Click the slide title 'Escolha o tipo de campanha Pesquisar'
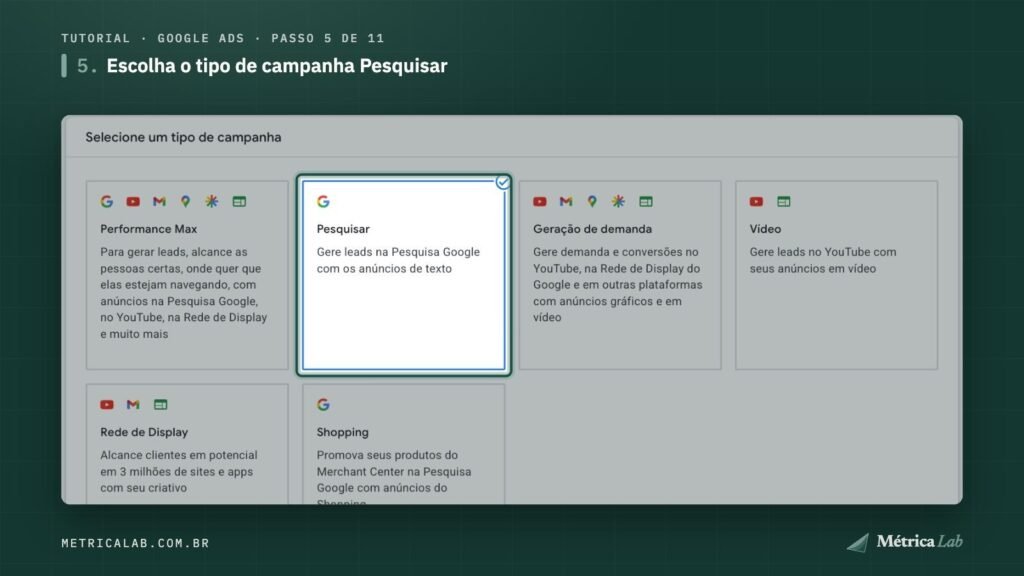The width and height of the screenshot is (1024, 576). pyautogui.click(x=277, y=66)
